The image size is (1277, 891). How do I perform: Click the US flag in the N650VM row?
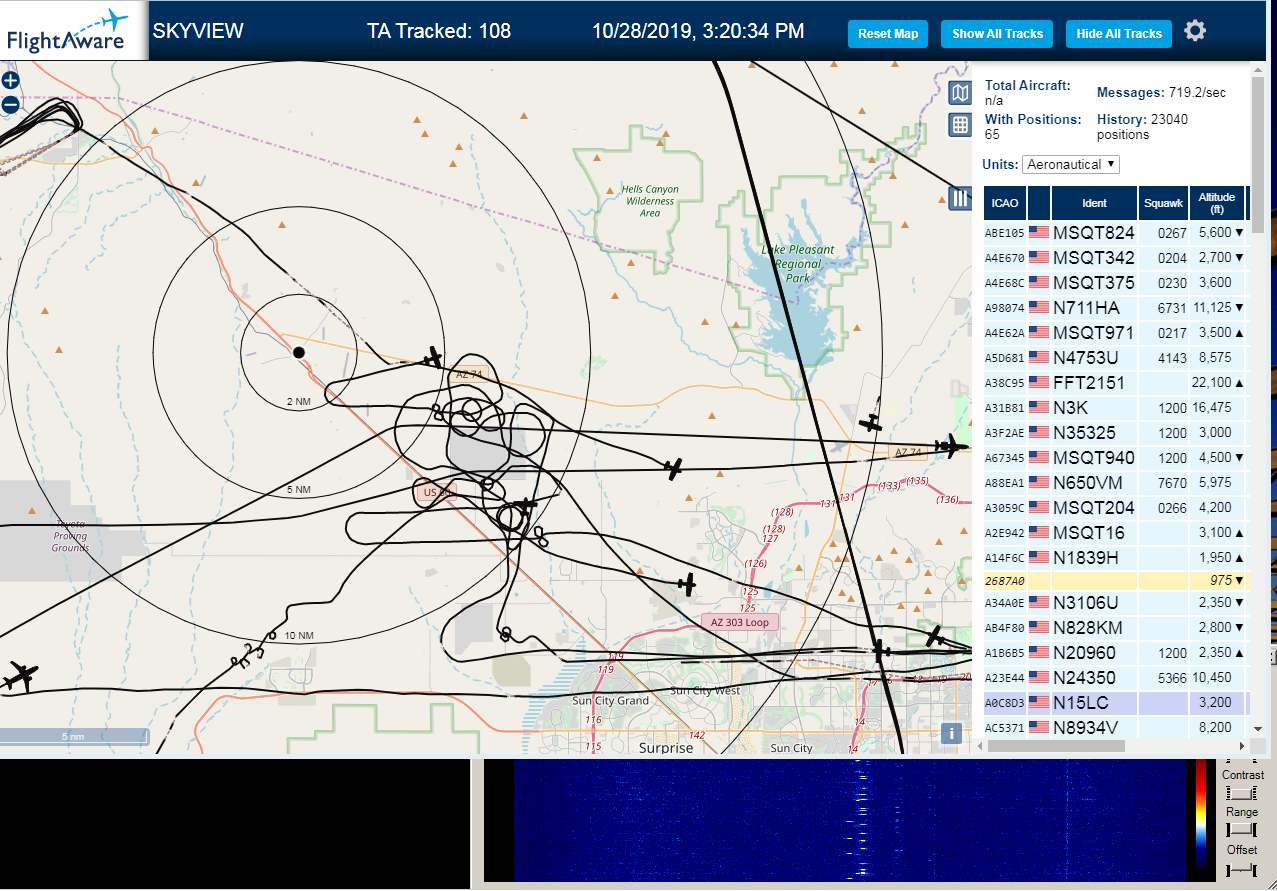click(1039, 483)
